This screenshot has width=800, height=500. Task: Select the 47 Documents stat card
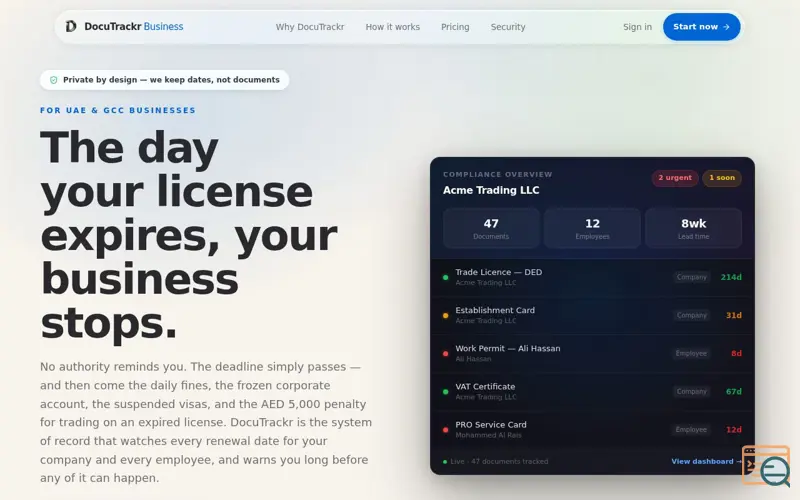[491, 228]
